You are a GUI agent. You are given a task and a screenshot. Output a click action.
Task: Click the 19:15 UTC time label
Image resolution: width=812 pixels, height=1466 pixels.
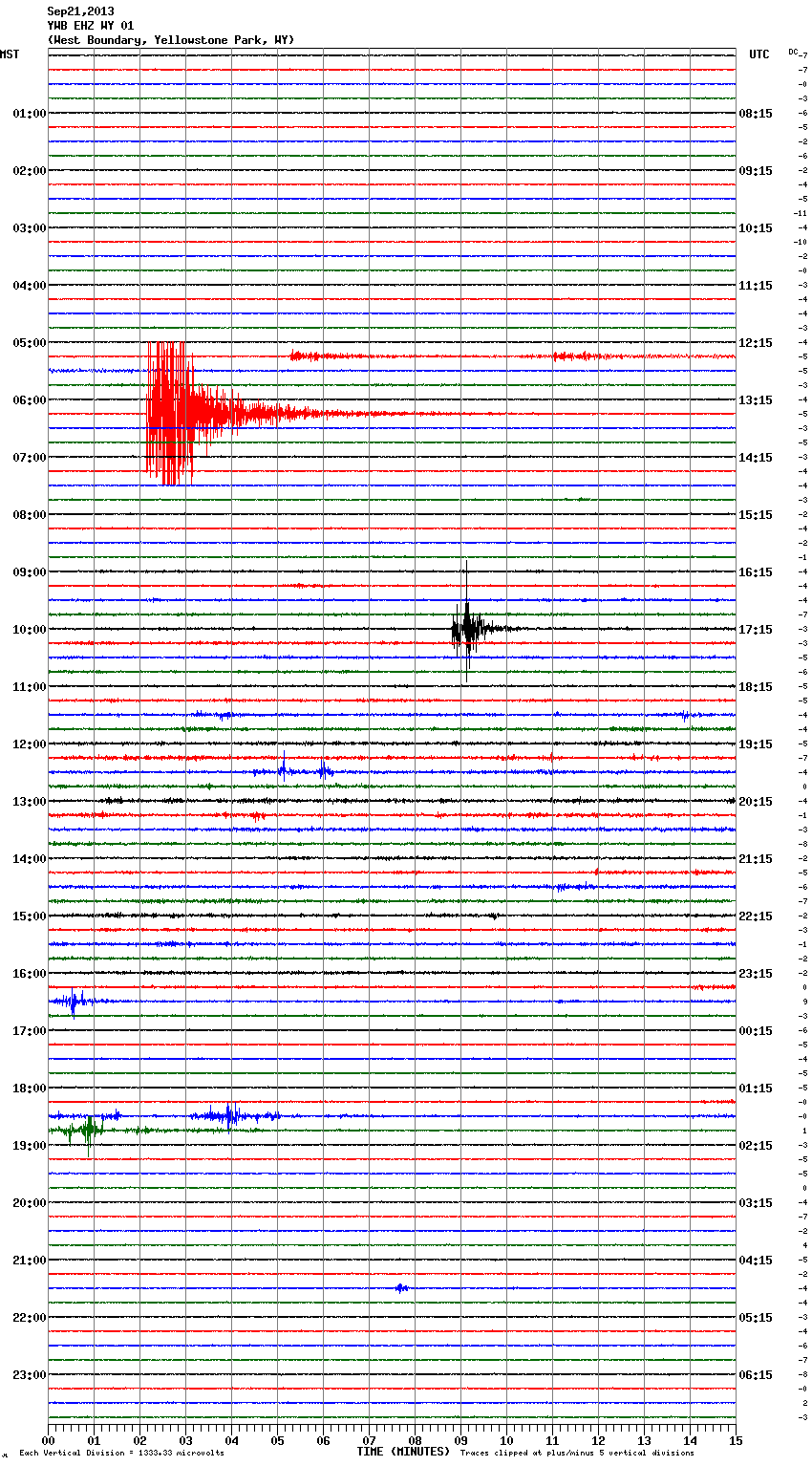[756, 744]
